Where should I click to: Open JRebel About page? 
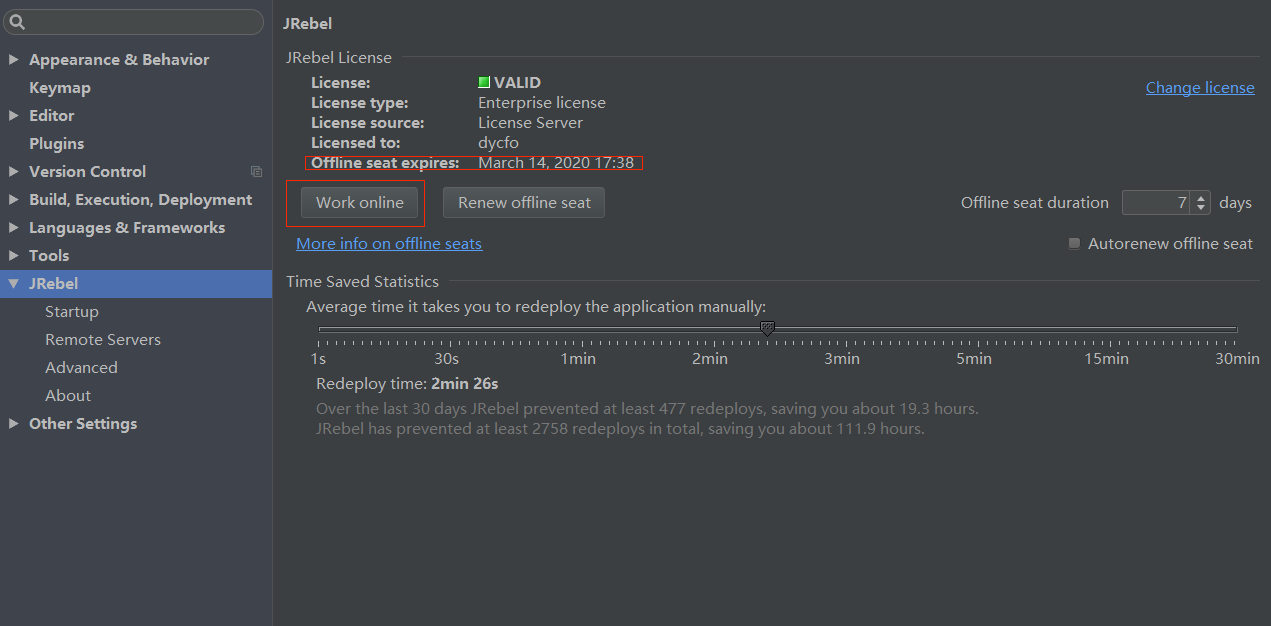68,396
